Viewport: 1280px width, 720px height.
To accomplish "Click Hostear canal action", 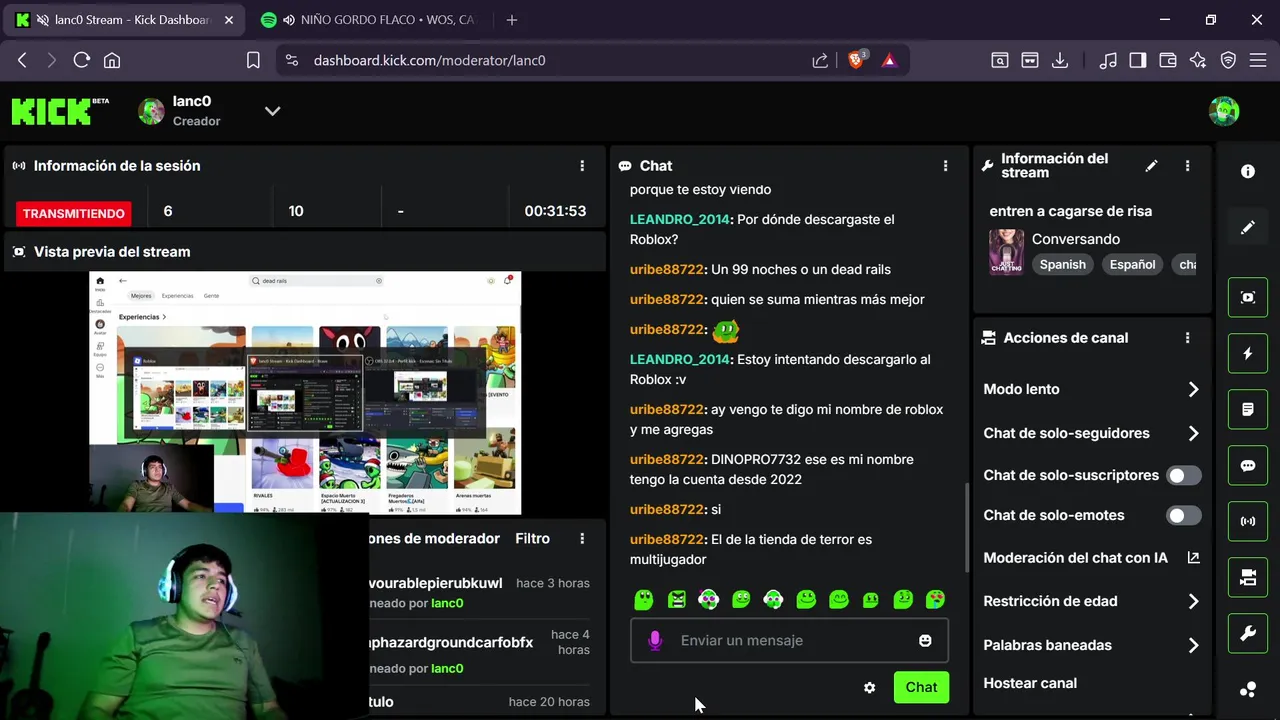I will click(x=1030, y=684).
